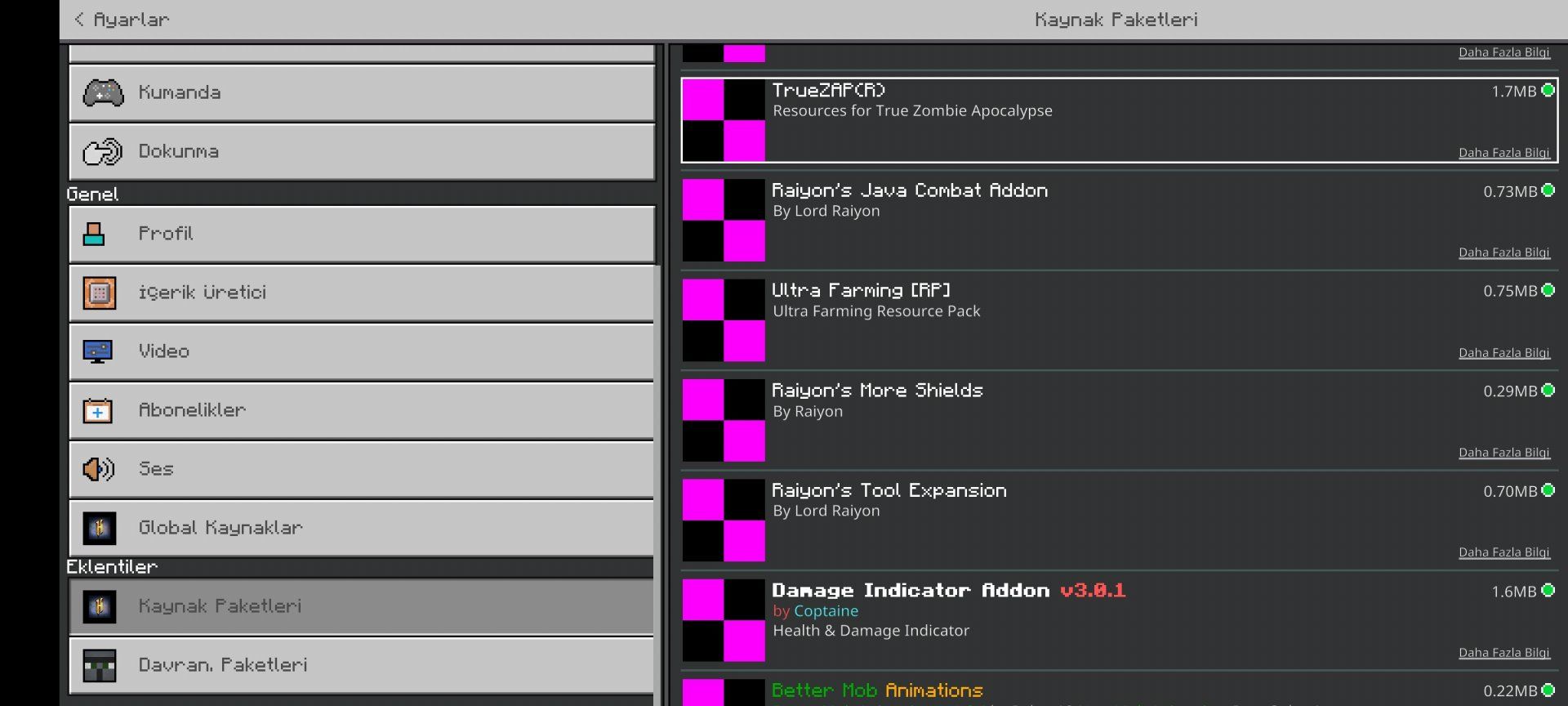Open the Dokunma settings tab
1568x706 pixels.
tap(362, 152)
